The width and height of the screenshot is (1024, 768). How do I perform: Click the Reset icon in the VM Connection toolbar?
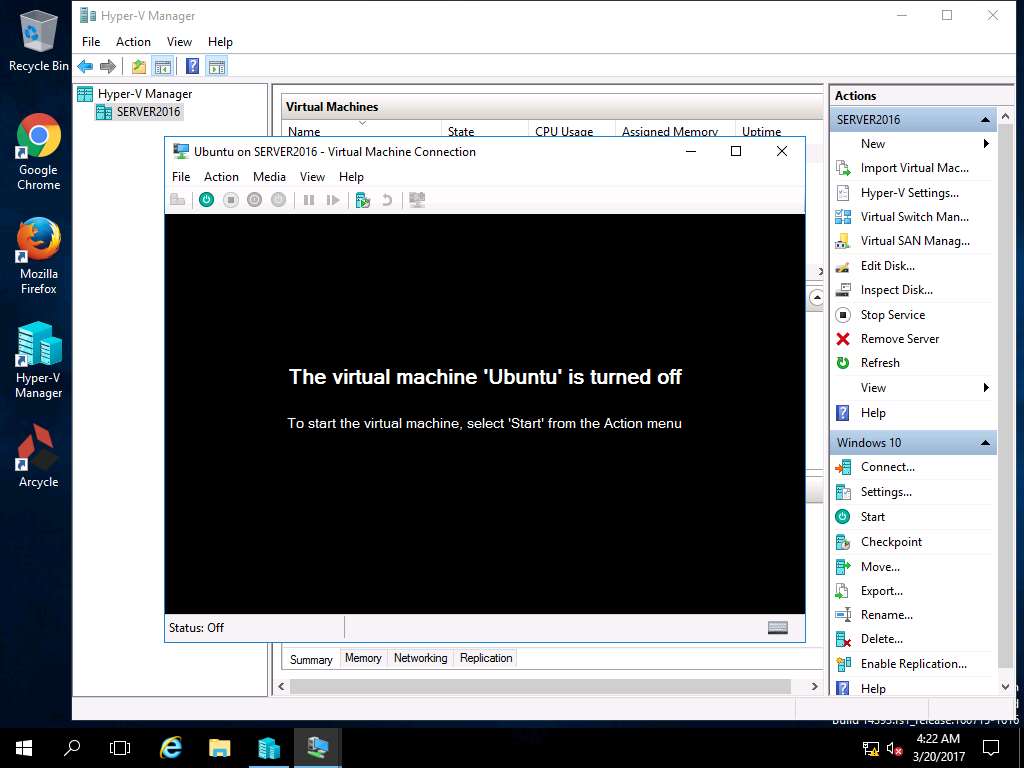333,200
